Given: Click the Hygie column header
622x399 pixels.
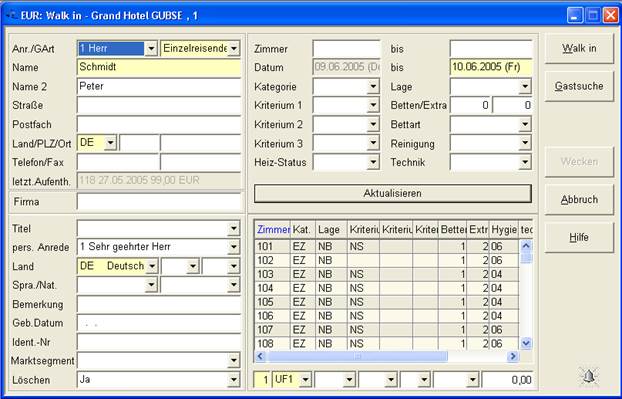Looking at the screenshot, I should [x=504, y=230].
